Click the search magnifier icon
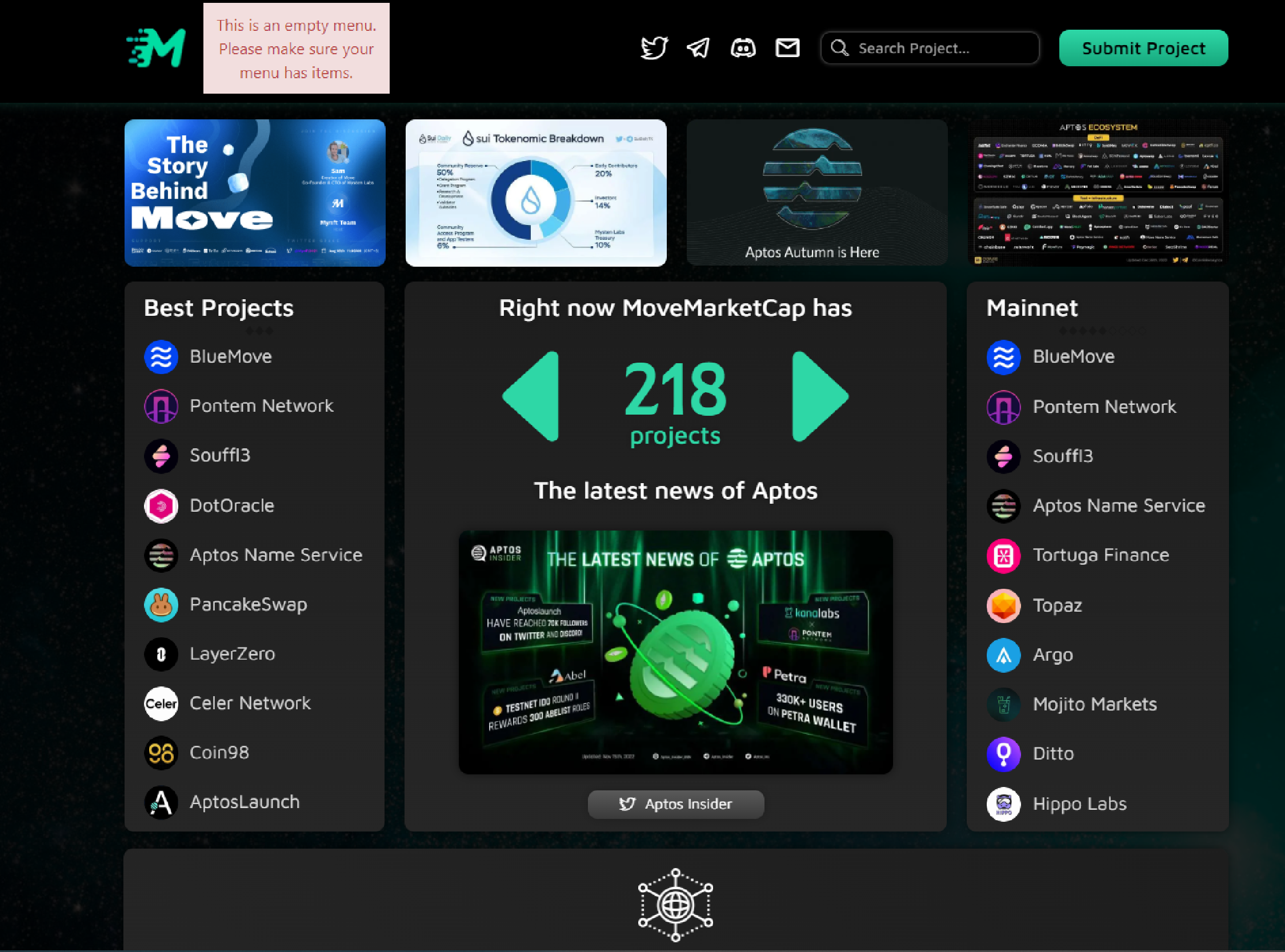 (x=839, y=48)
